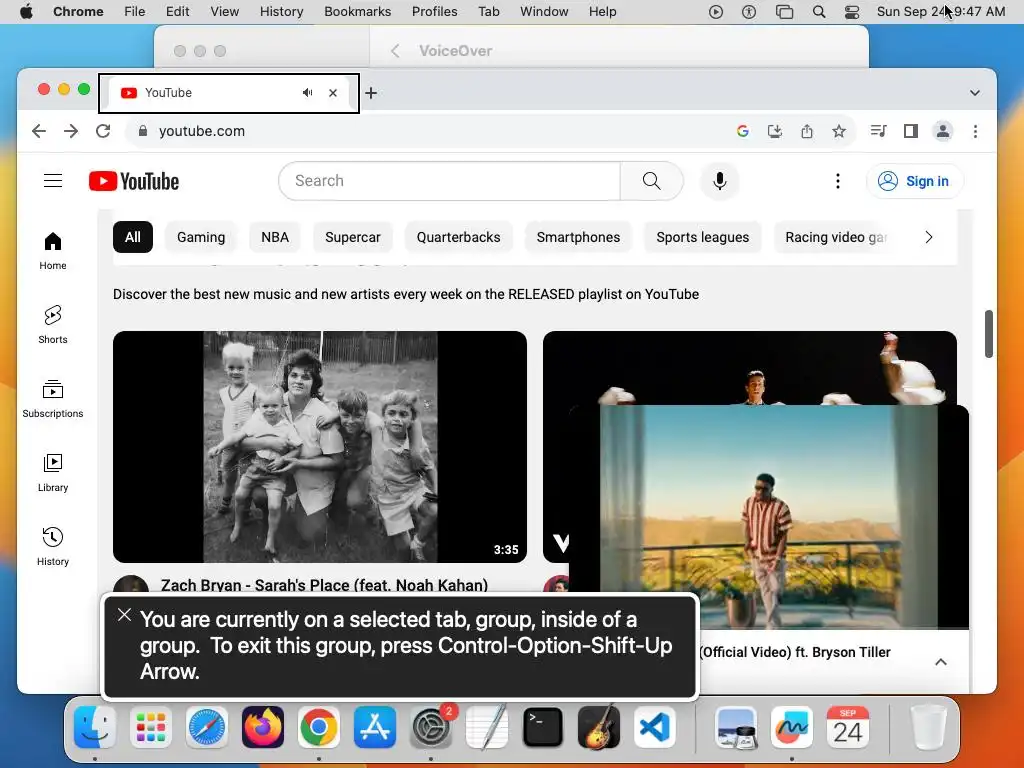
Task: Open a new tab with plus button
Action: pyautogui.click(x=371, y=93)
